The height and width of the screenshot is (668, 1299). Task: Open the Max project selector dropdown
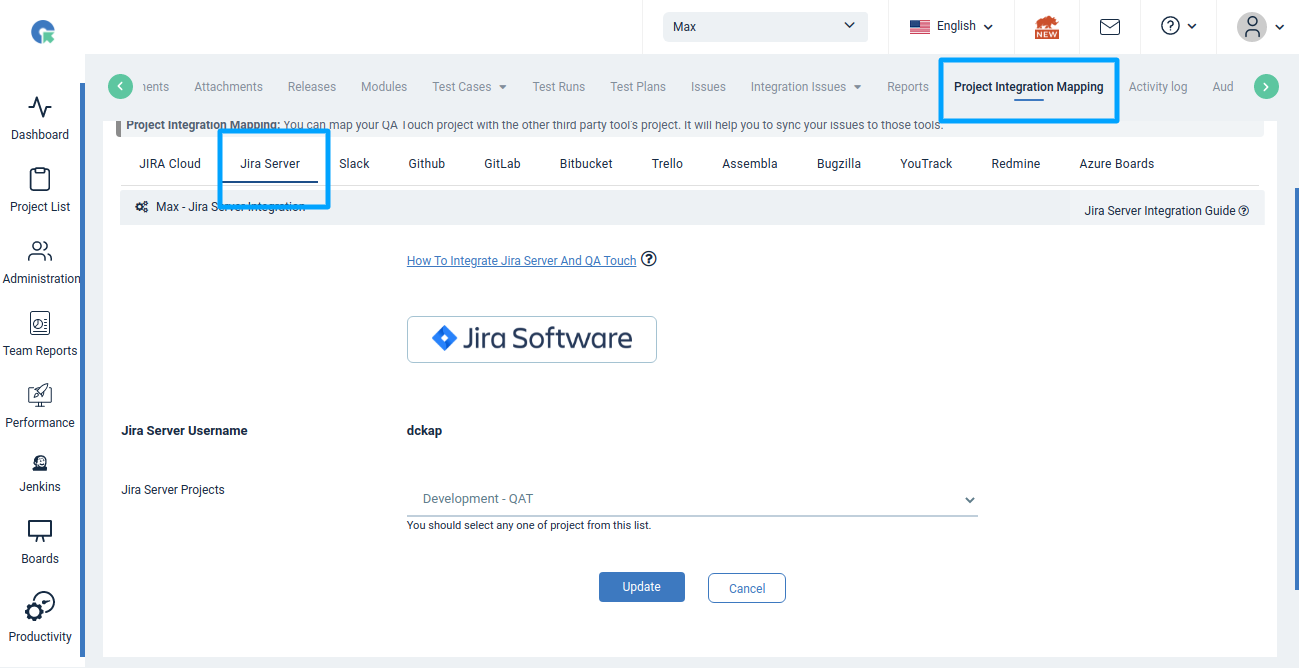764,26
